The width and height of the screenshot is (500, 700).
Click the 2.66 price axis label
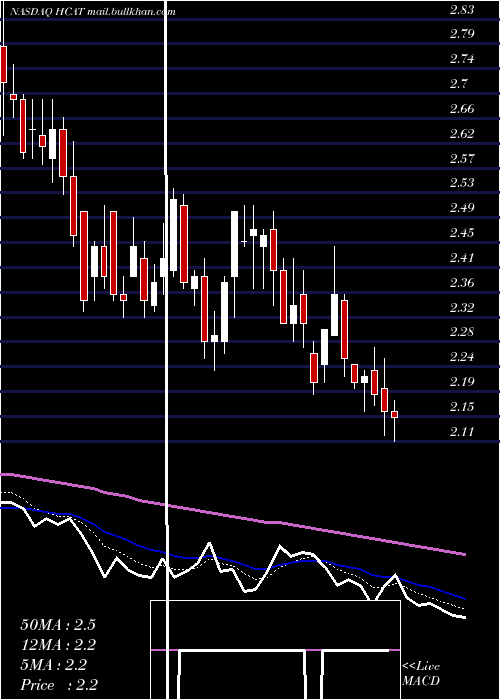[x=461, y=108]
